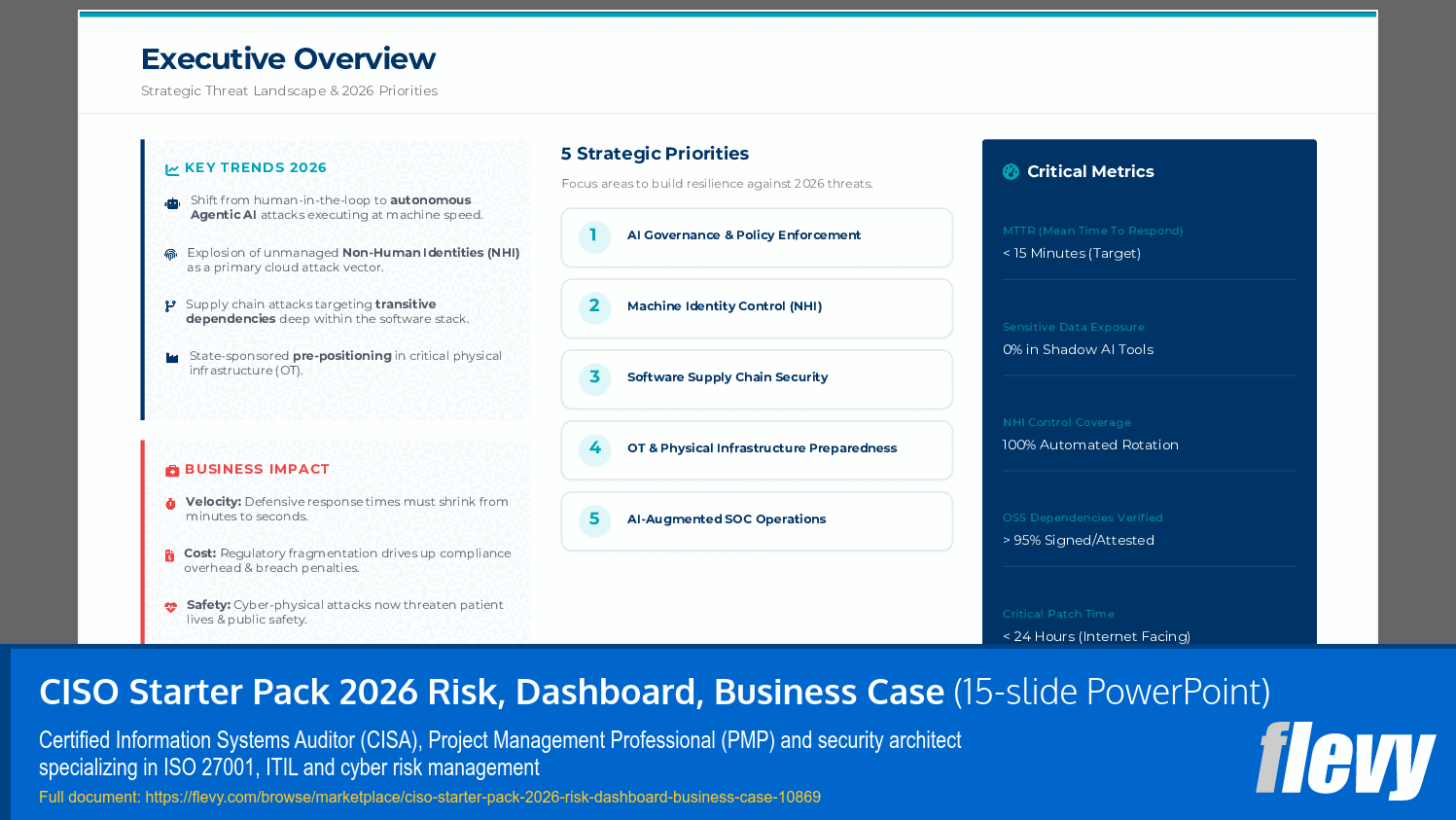Select the flag icon beside state-sponsored pre-positioning

[171, 358]
